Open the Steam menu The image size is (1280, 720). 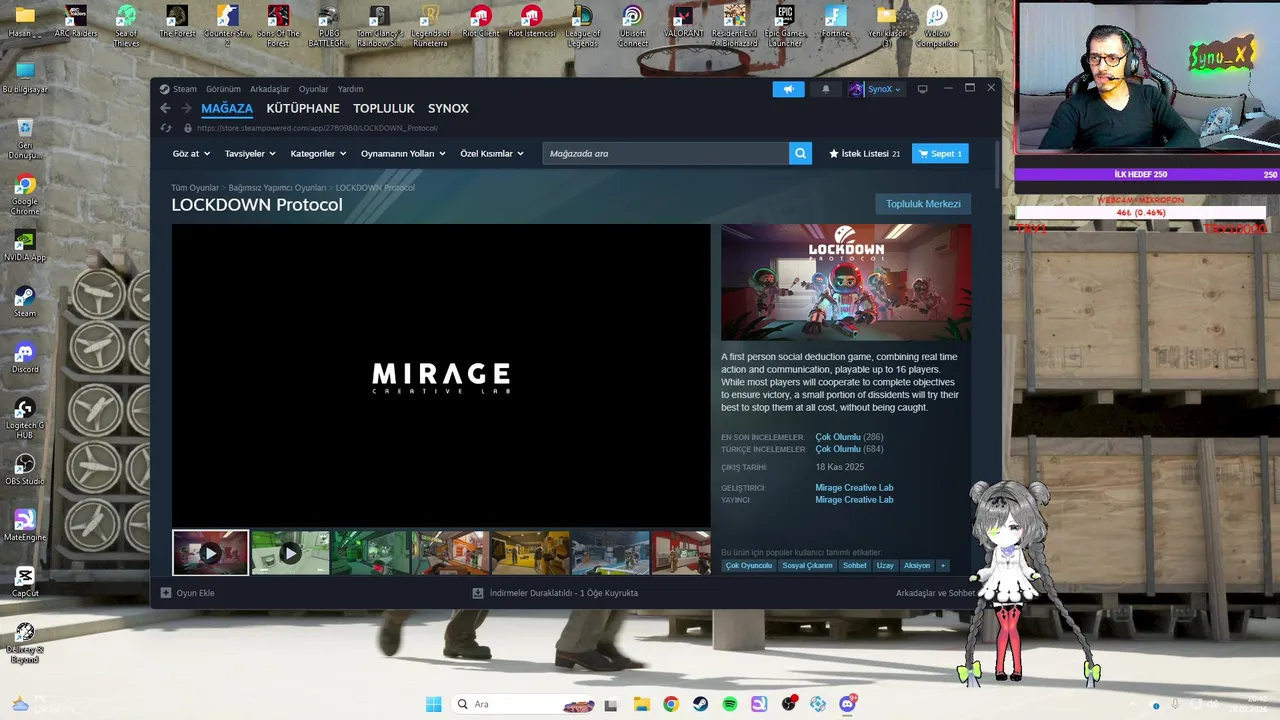(x=185, y=89)
